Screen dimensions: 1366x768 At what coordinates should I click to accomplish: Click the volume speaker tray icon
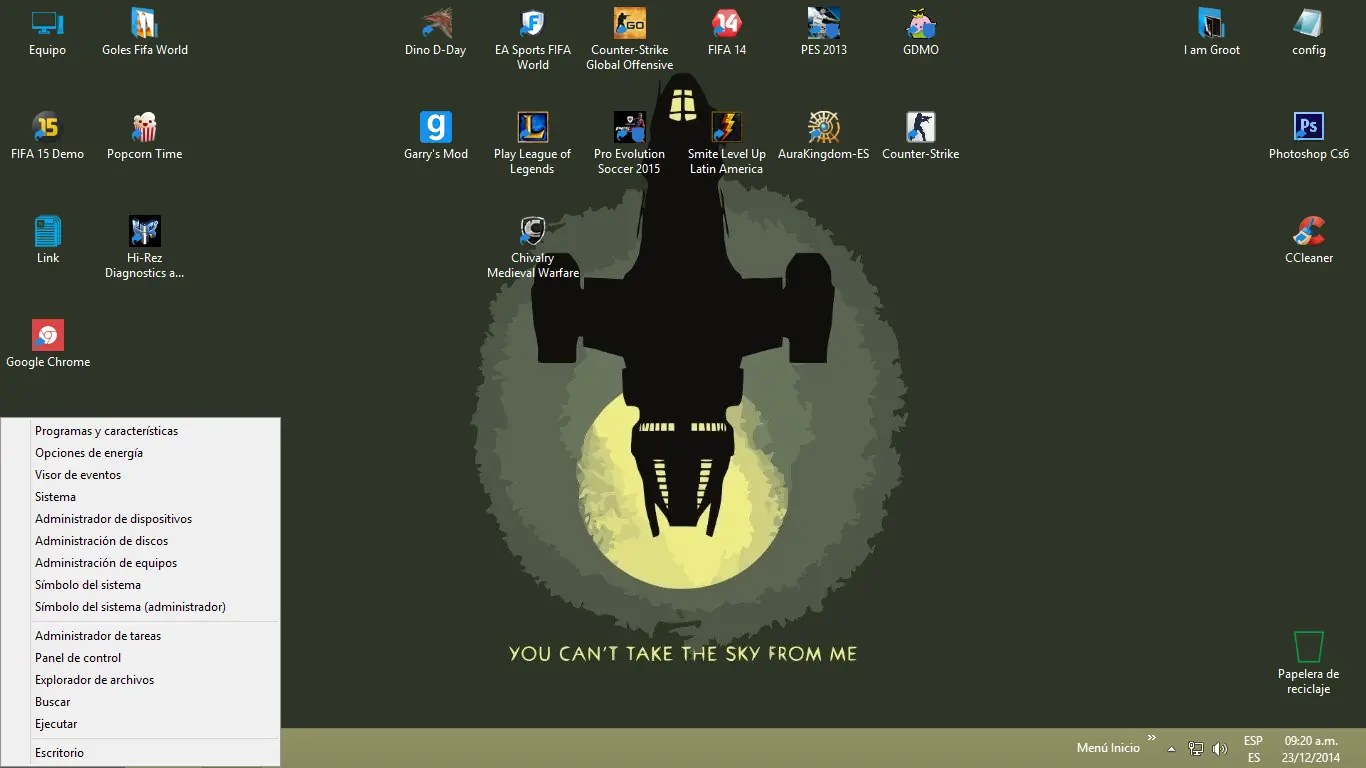click(1219, 748)
